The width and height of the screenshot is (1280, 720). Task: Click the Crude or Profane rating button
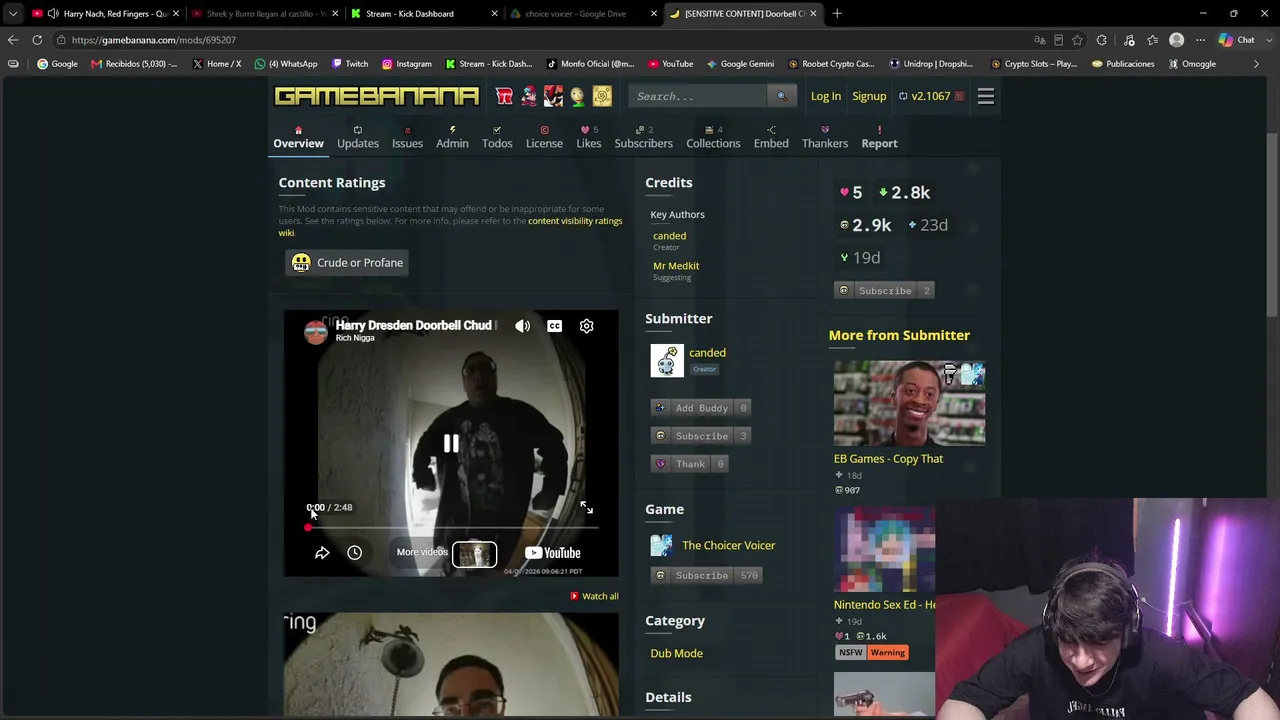(x=347, y=263)
